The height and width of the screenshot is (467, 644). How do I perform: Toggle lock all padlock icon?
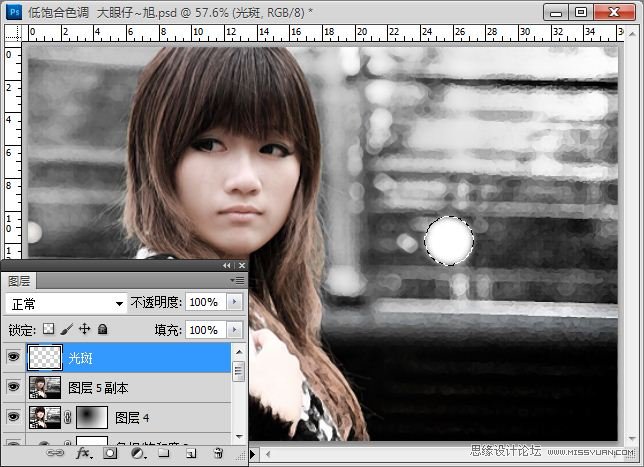(x=103, y=329)
